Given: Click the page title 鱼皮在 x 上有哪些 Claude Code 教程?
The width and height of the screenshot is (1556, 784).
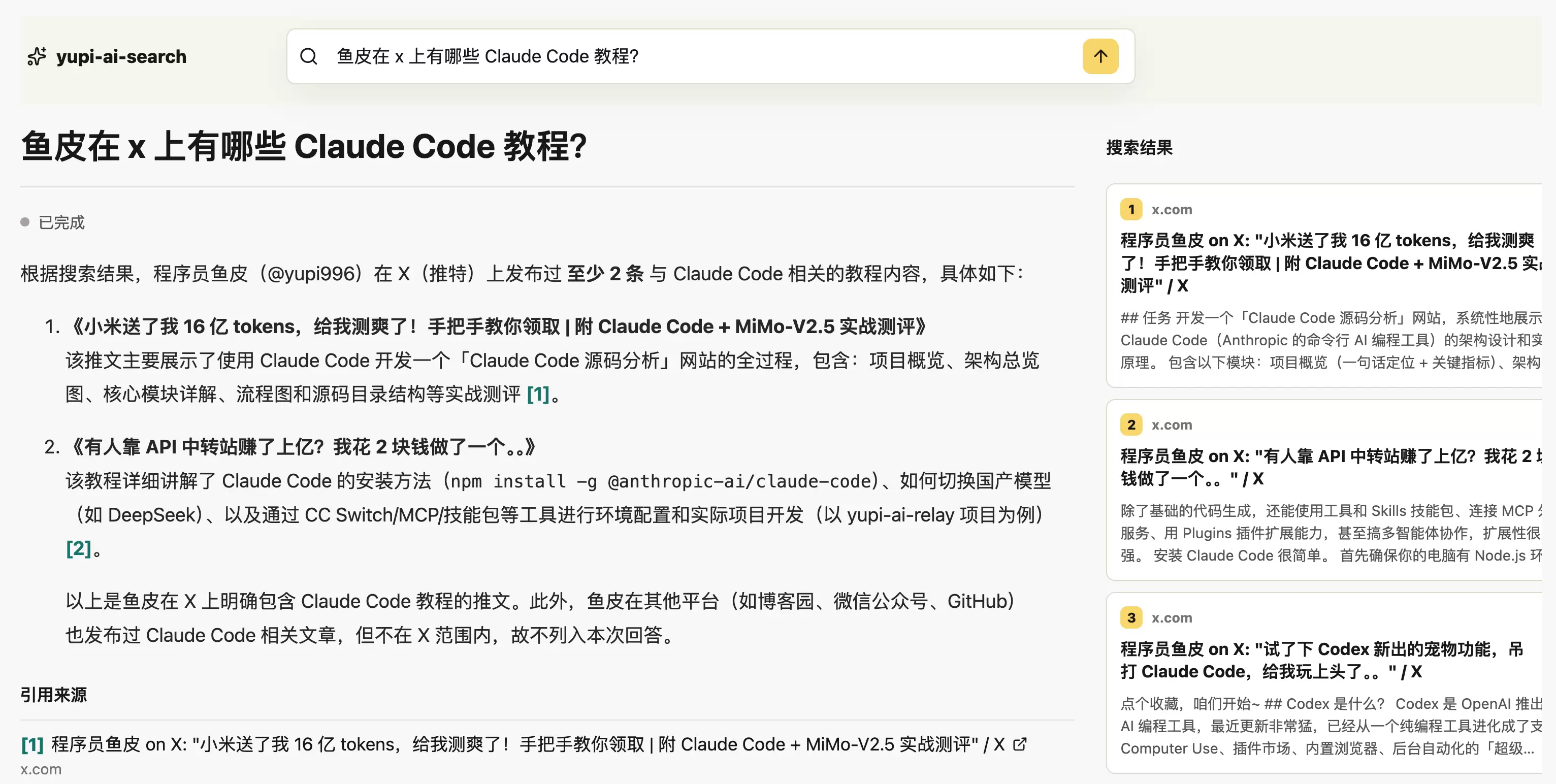Looking at the screenshot, I should point(304,147).
